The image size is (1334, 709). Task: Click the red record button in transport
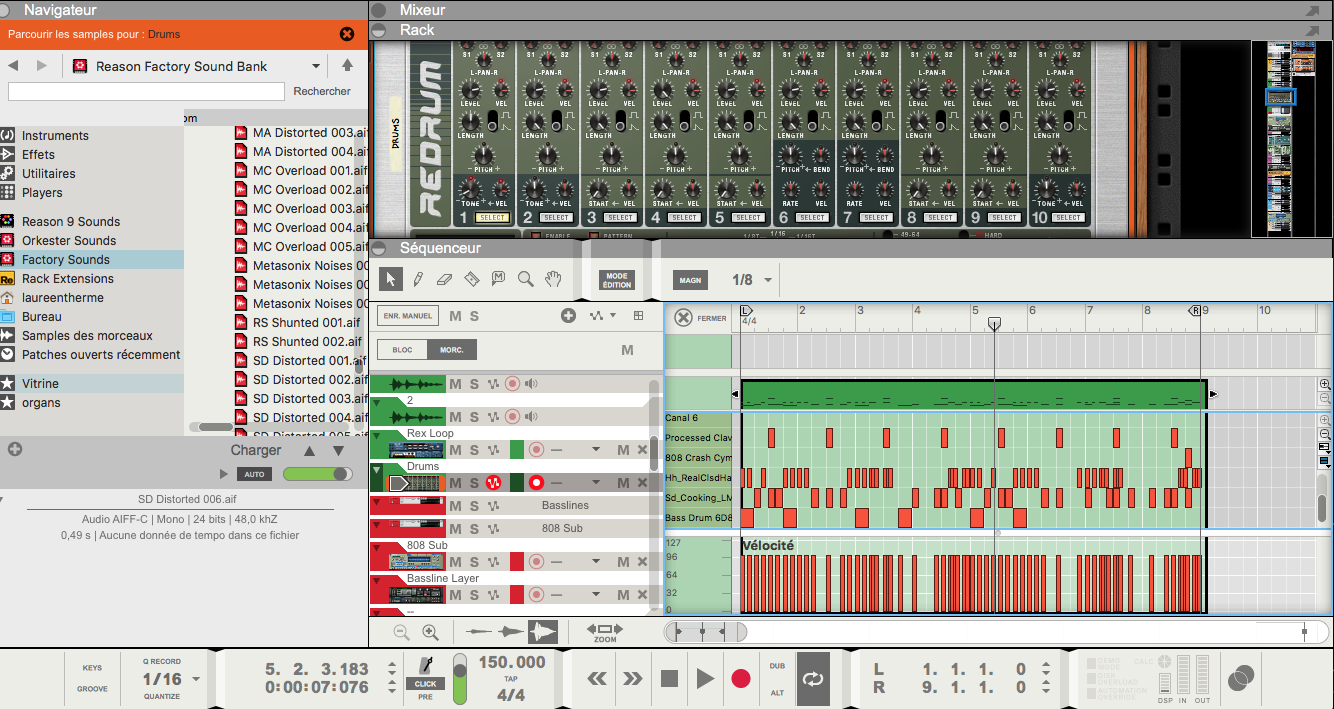(741, 679)
